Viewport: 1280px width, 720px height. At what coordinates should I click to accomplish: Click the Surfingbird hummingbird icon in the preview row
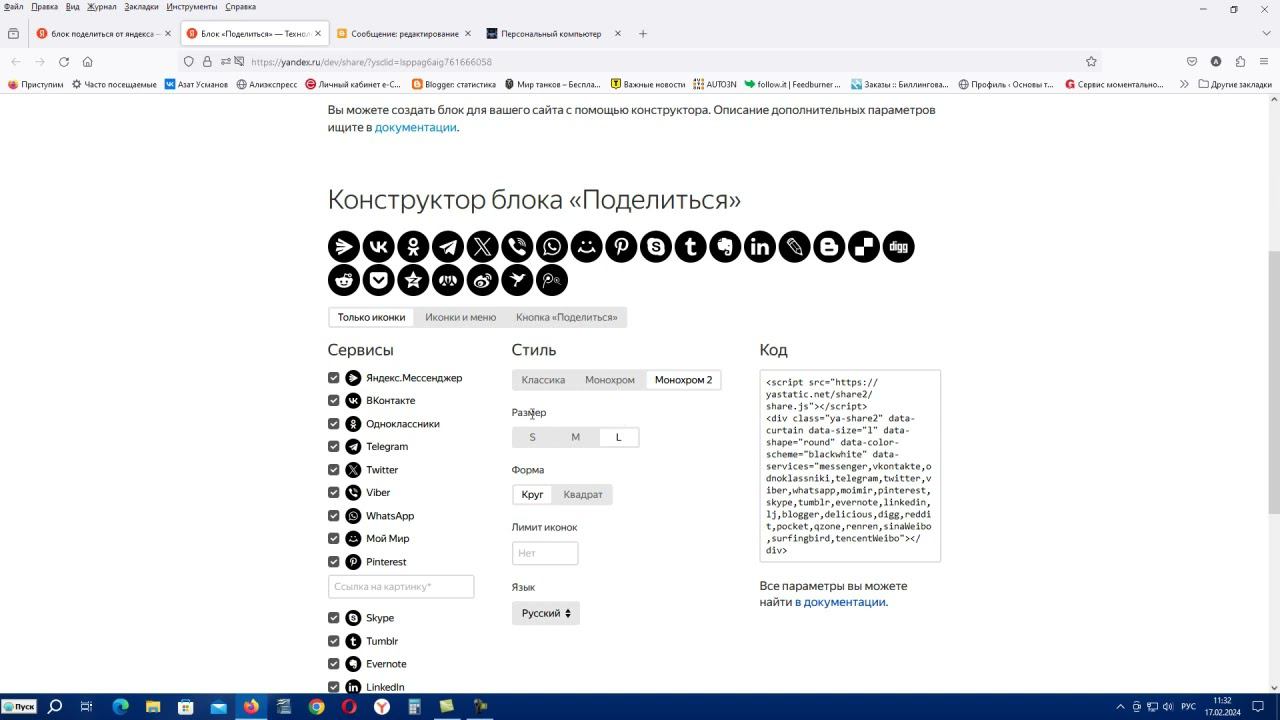(x=517, y=280)
